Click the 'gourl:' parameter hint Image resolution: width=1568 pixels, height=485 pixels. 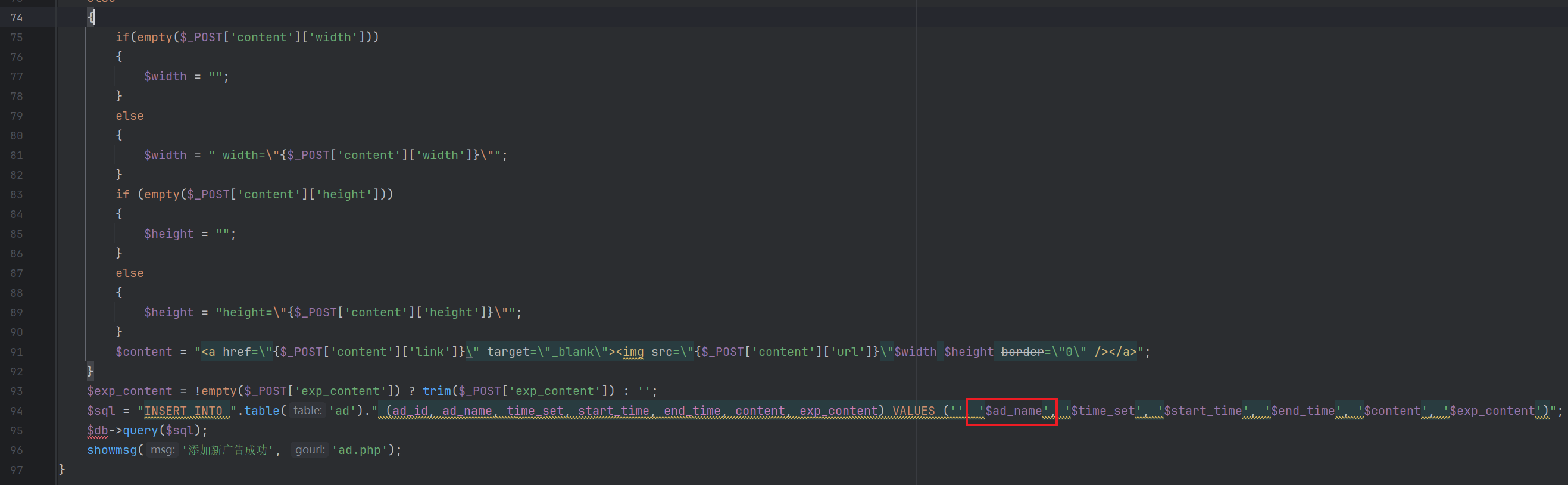310,450
